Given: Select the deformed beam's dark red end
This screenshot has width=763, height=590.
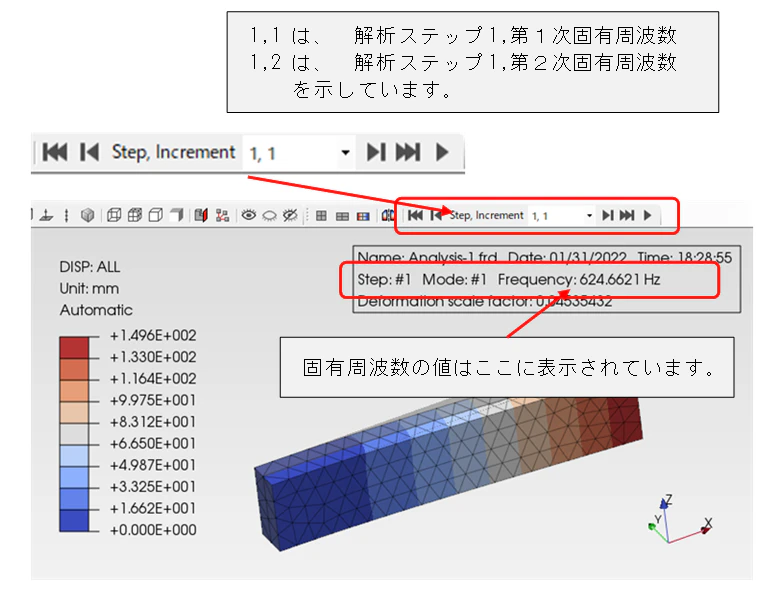Looking at the screenshot, I should tap(624, 421).
